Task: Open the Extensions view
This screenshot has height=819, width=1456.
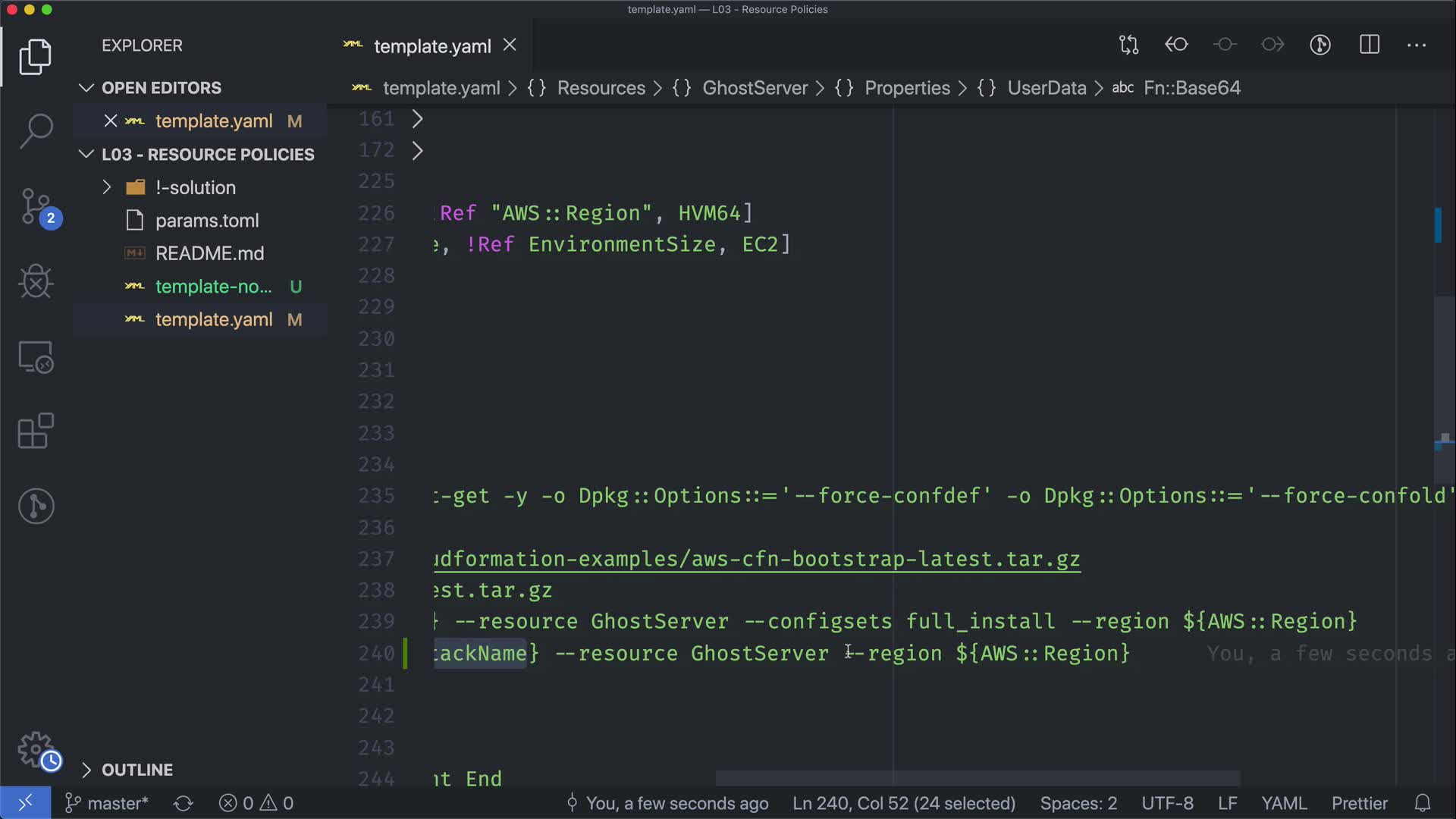Action: click(x=36, y=431)
